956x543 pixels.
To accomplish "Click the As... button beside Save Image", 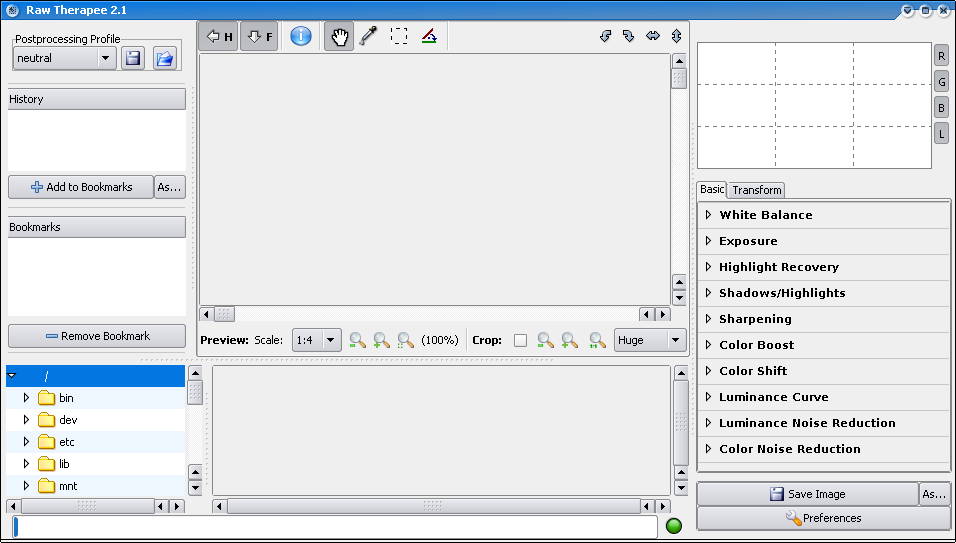I will click(x=934, y=494).
